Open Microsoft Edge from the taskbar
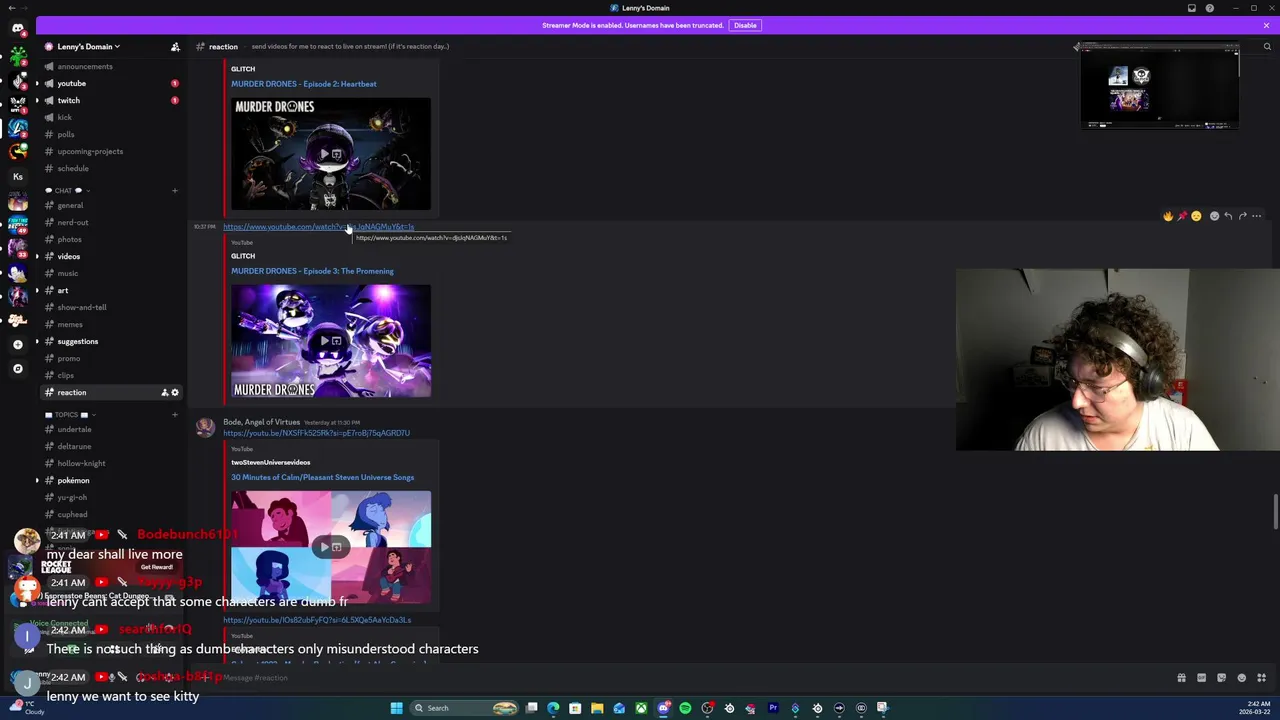 (553, 708)
